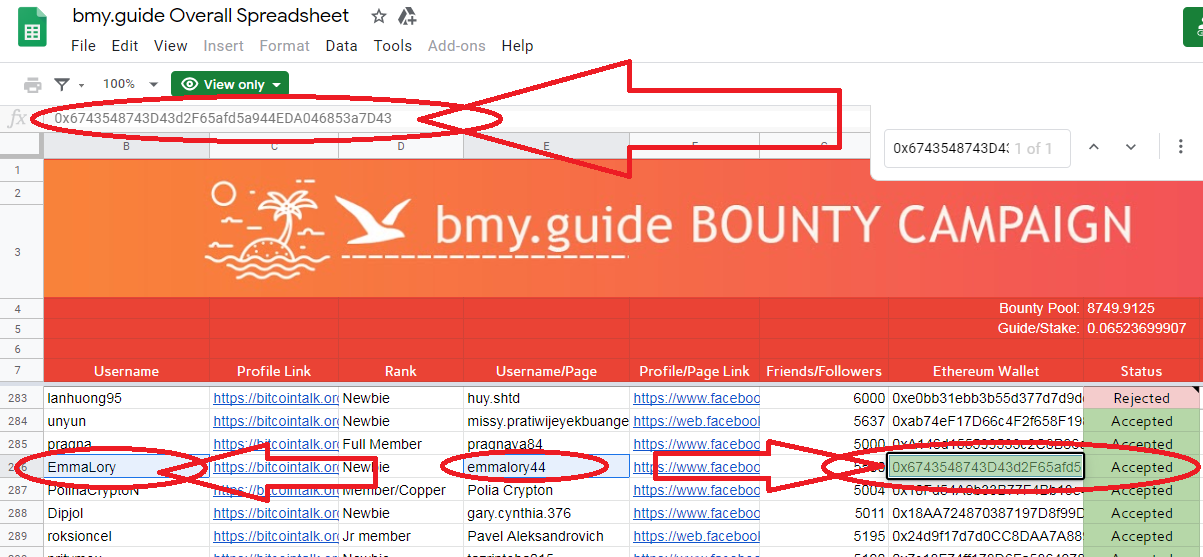The width and height of the screenshot is (1203, 557).
Task: Select wallet cell starting 0xe0bb31ebb3b55d
Action: [986, 398]
